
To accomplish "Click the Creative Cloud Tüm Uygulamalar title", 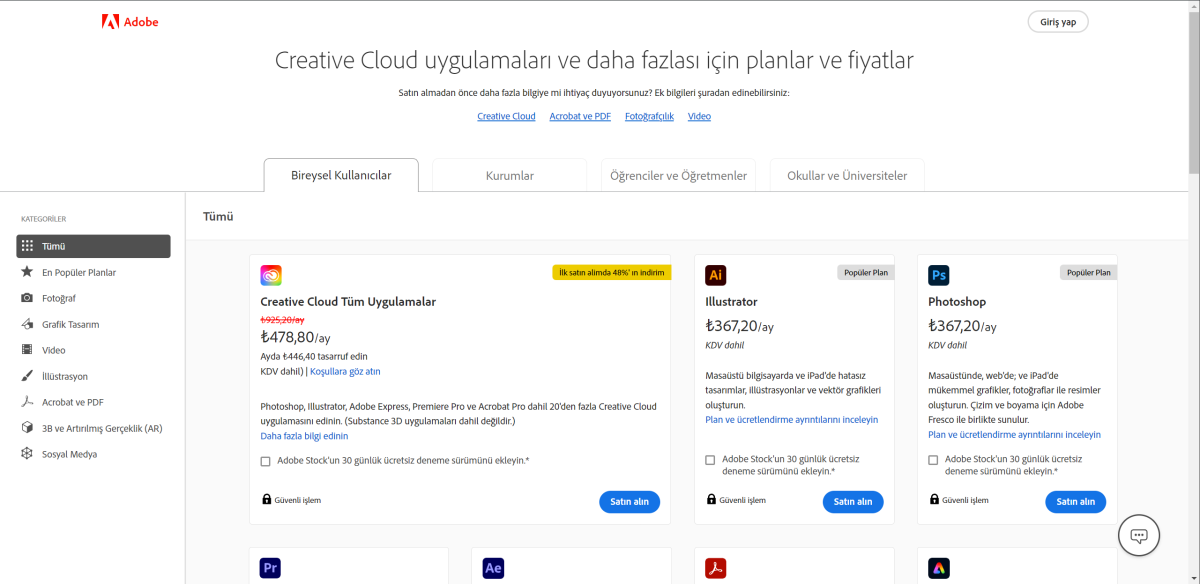I will pos(348,302).
